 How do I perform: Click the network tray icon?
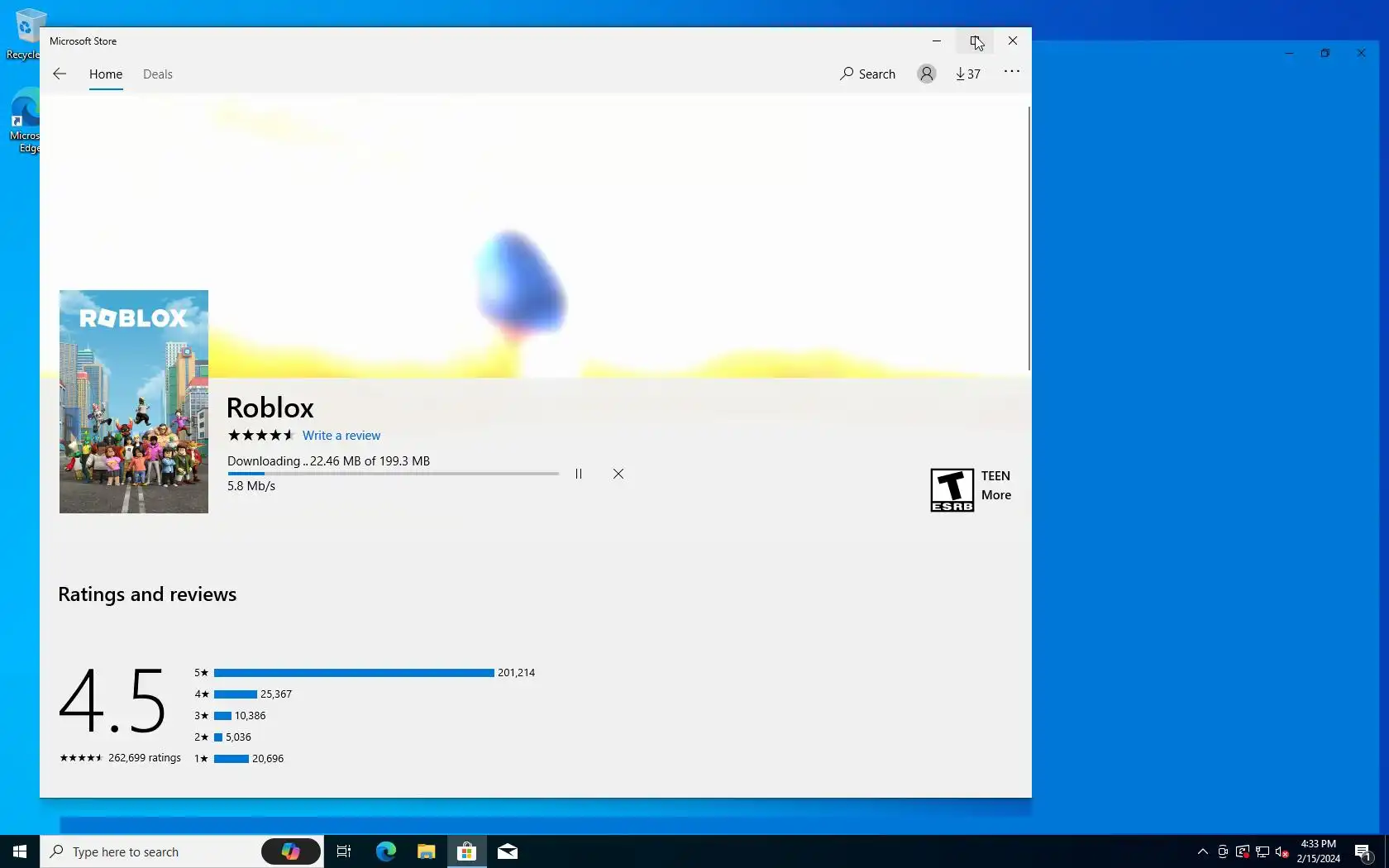click(x=1263, y=851)
